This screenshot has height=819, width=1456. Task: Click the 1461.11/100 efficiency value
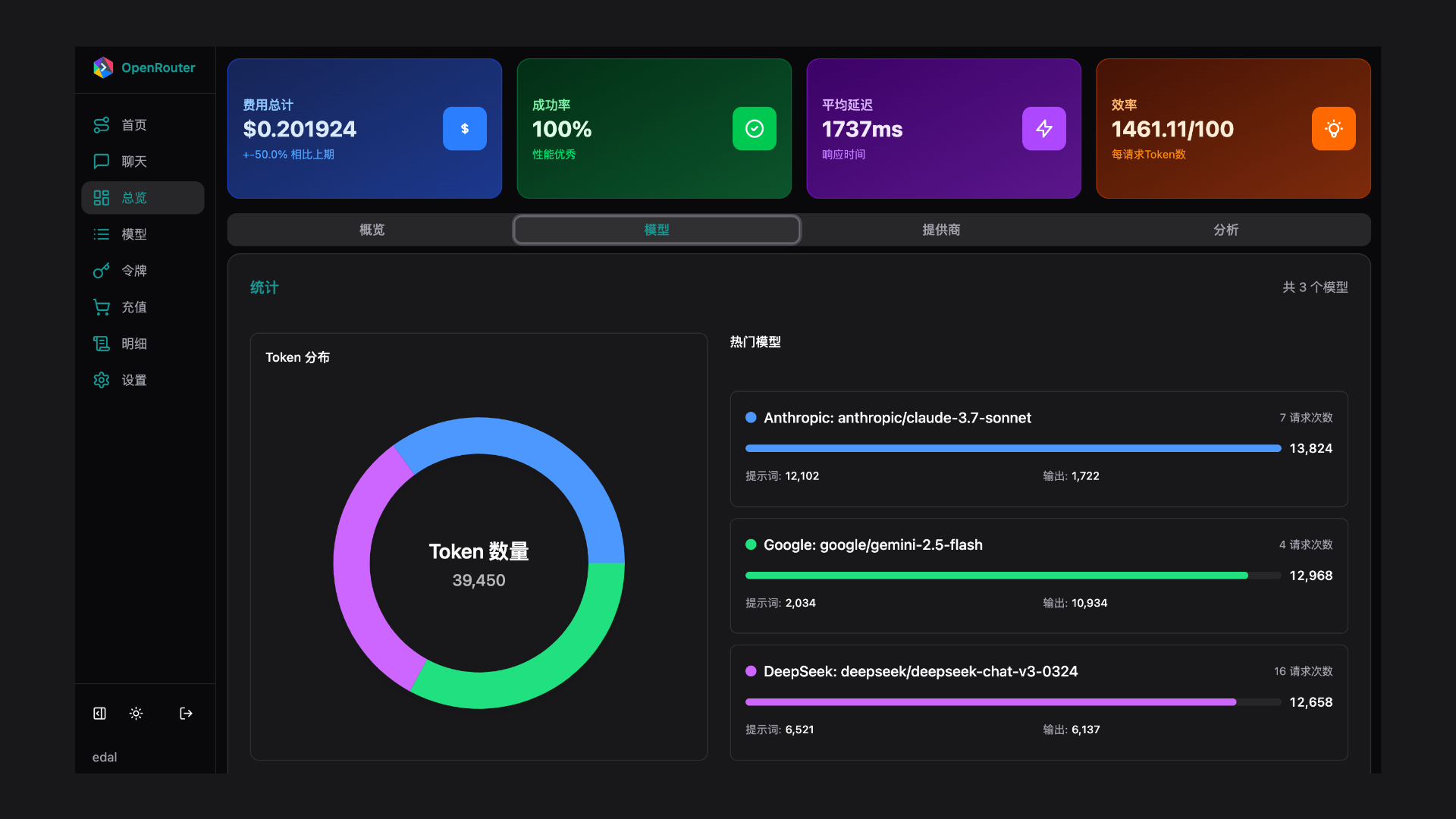click(x=1172, y=129)
